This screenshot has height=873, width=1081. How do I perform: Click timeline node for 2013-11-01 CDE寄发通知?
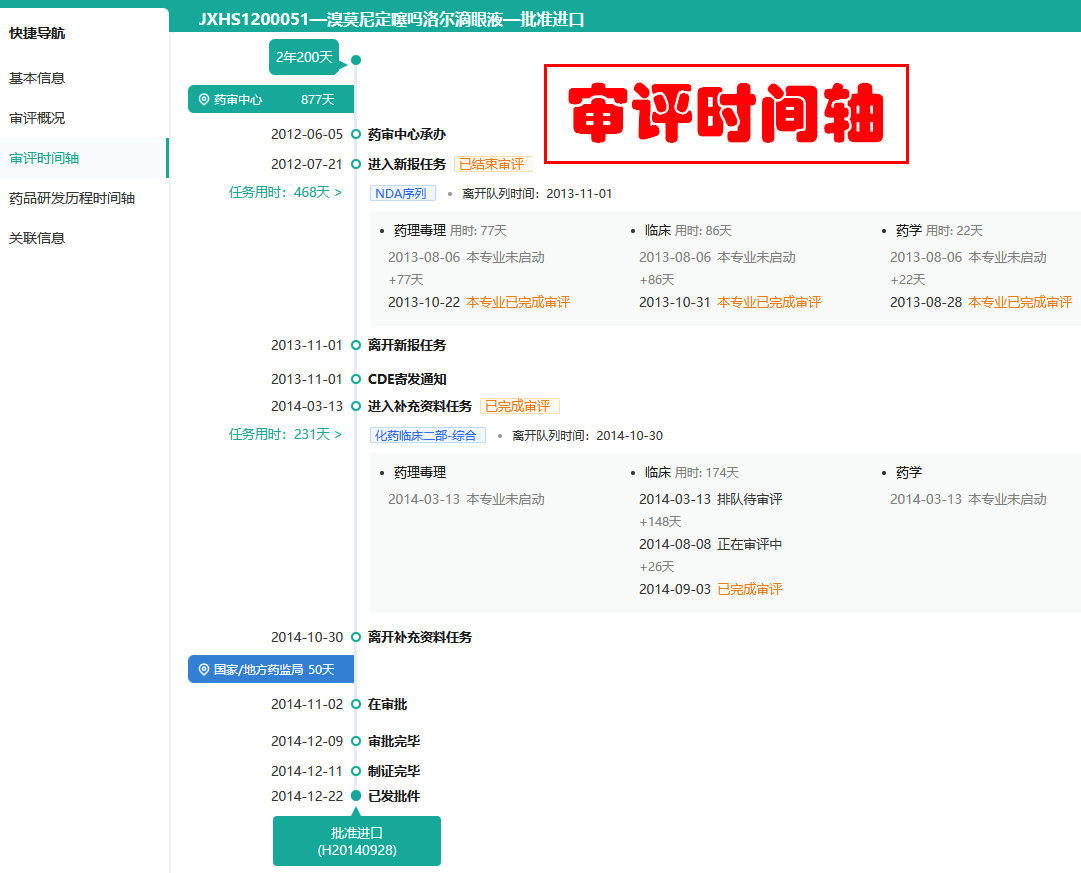(x=356, y=379)
